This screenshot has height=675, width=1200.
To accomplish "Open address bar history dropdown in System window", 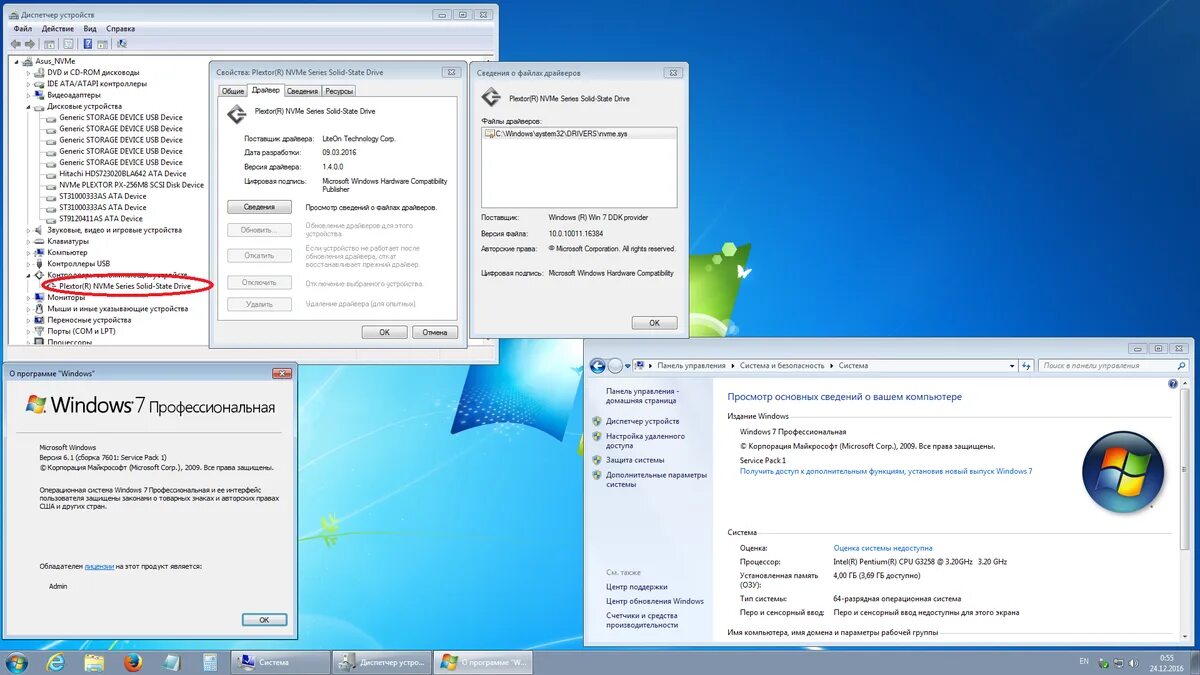I will point(1011,366).
